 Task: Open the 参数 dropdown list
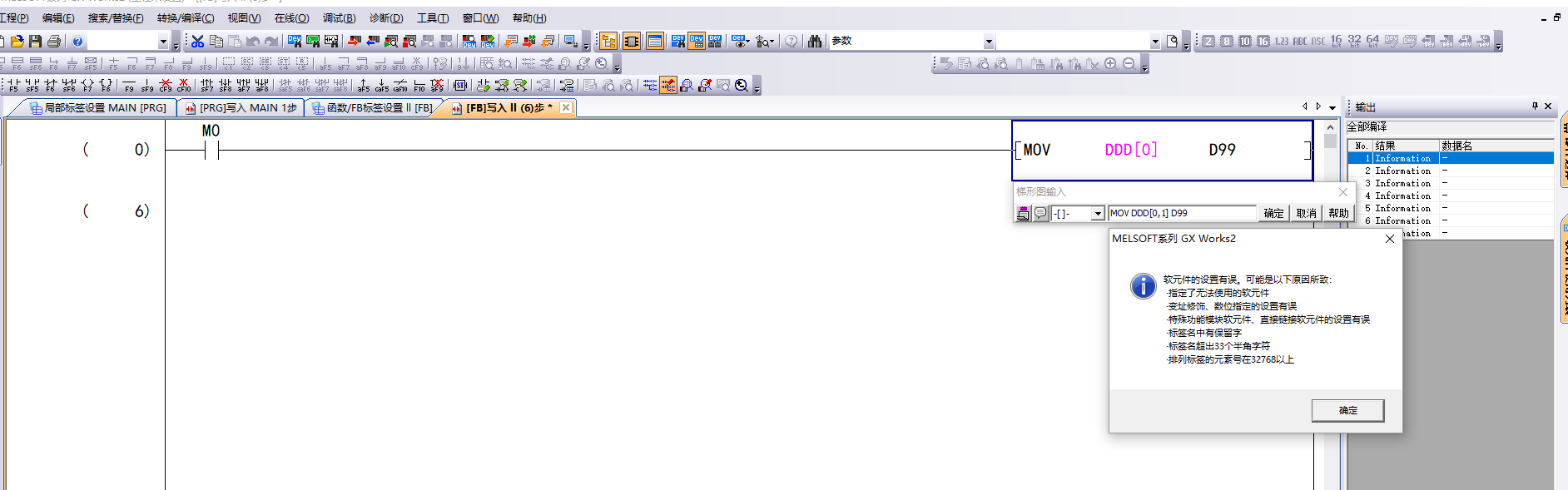pyautogui.click(x=989, y=42)
